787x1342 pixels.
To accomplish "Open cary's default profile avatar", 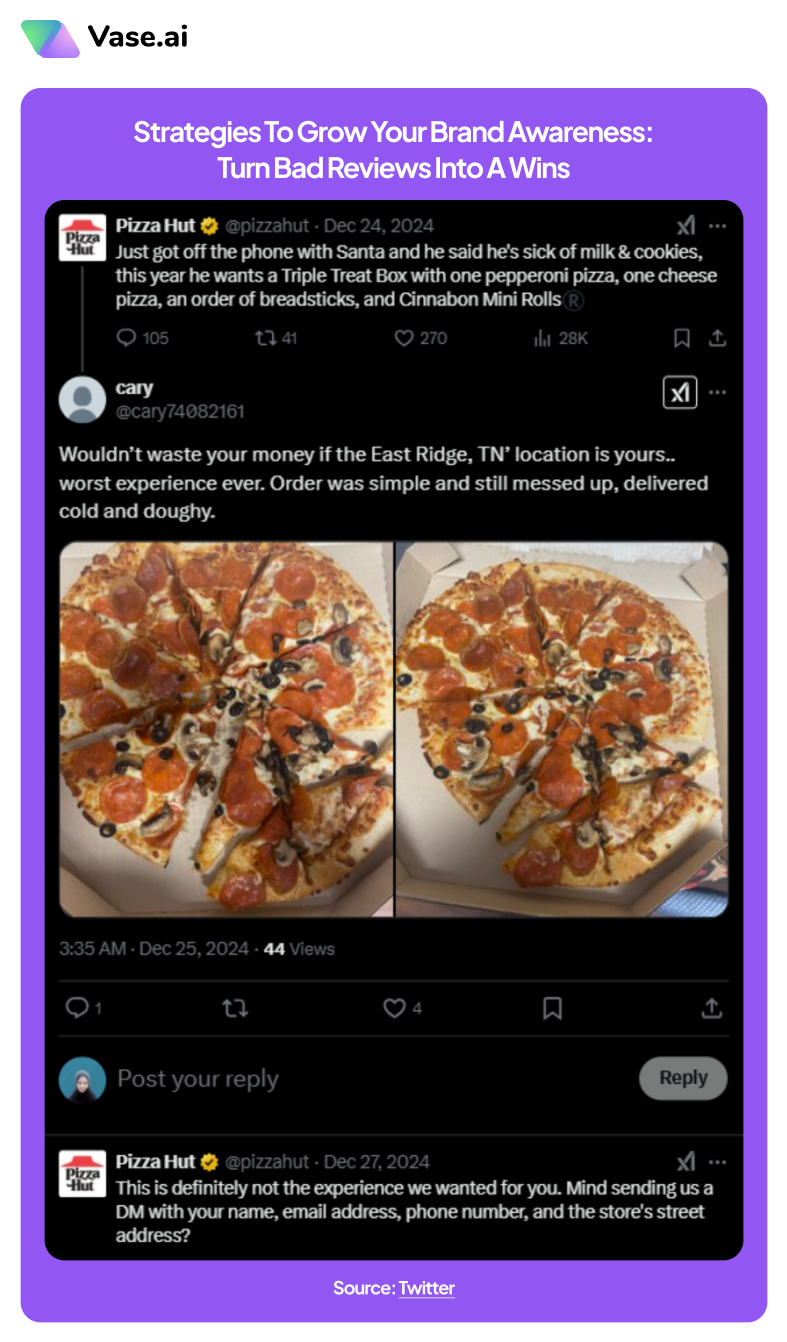I will (x=83, y=399).
